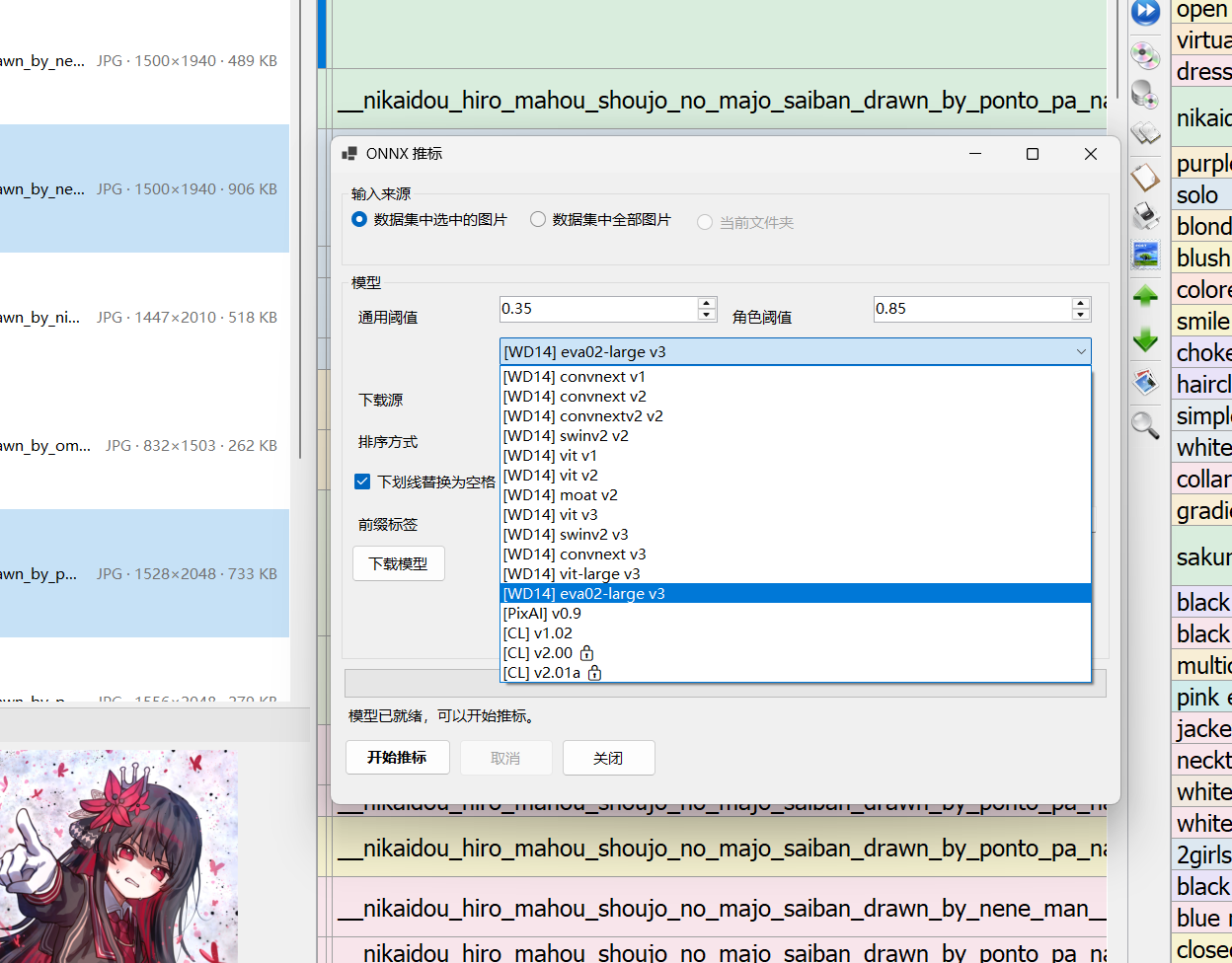Decrease 角色阈值 with its down spinner arrow
The width and height of the screenshot is (1232, 963).
(1081, 315)
